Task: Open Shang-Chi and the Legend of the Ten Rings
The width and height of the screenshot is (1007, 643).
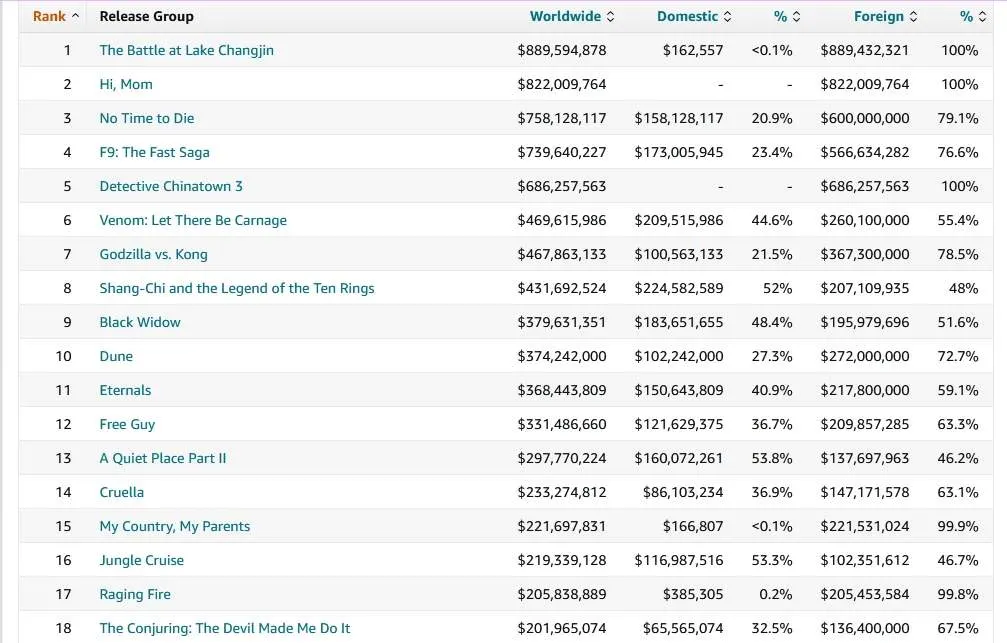Action: [x=237, y=288]
